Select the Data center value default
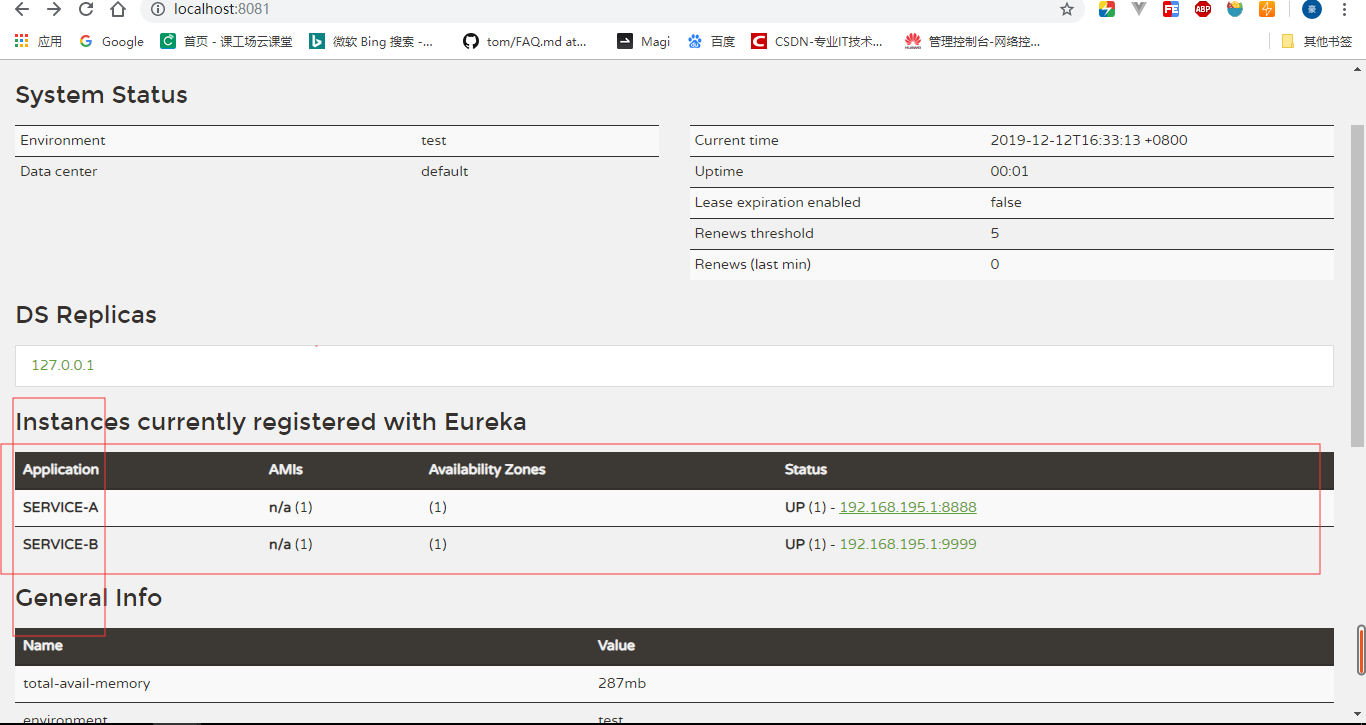Screen dimensions: 1366x725 coord(445,171)
